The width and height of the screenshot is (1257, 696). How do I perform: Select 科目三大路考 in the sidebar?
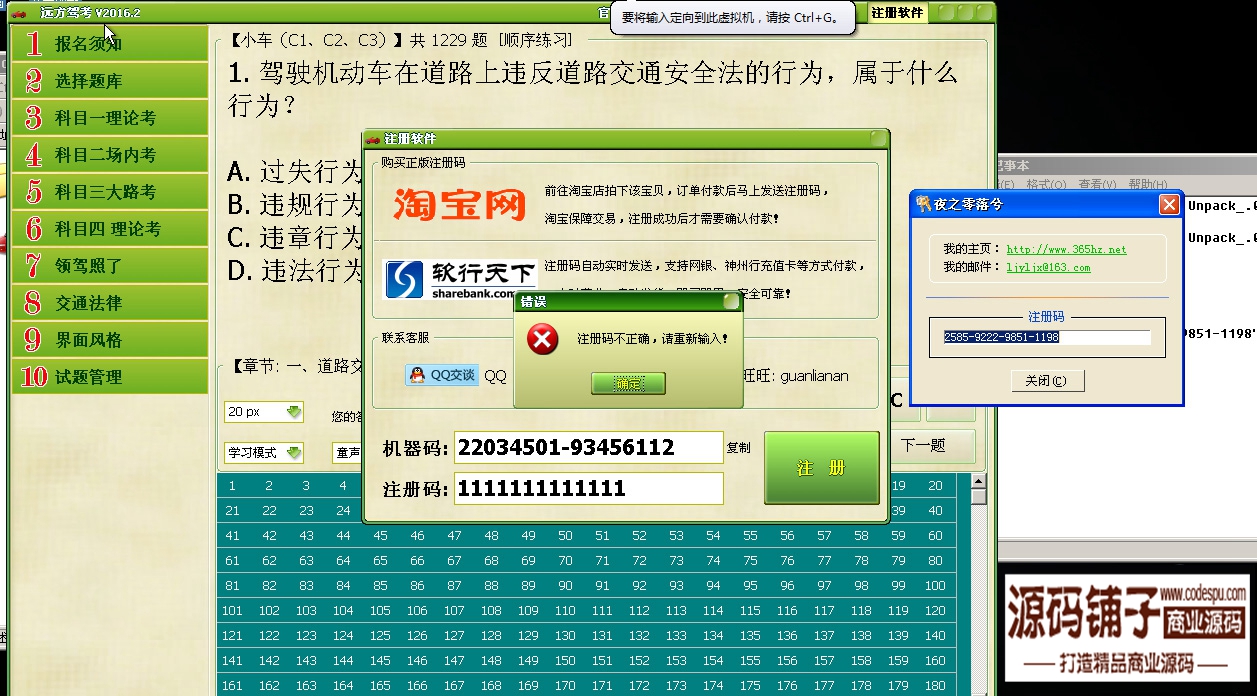point(110,192)
